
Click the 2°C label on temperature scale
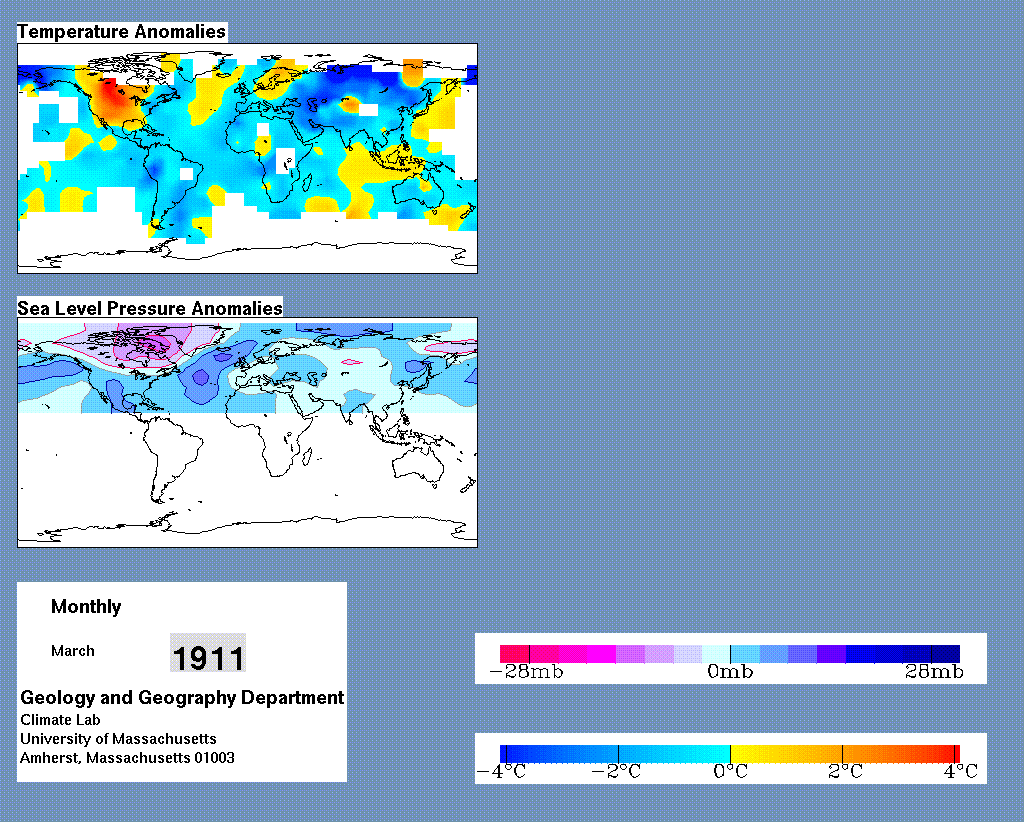pos(845,772)
